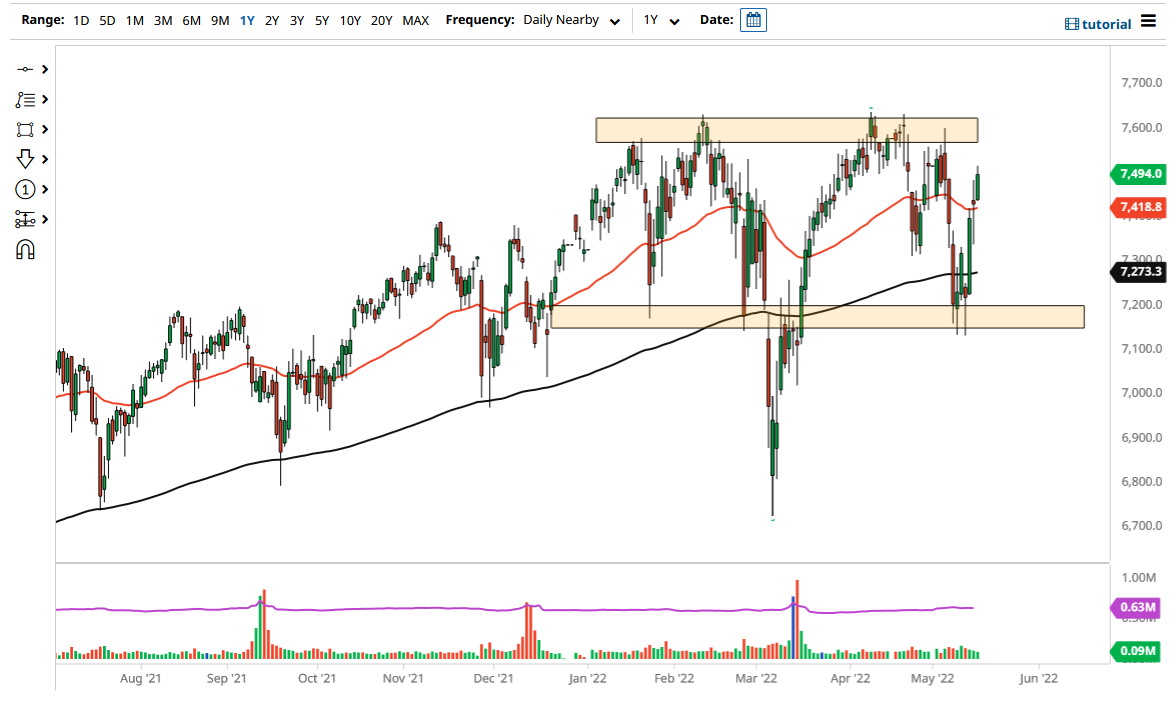The height and width of the screenshot is (714, 1176).
Task: Select the active 1Y range
Action: click(x=247, y=21)
